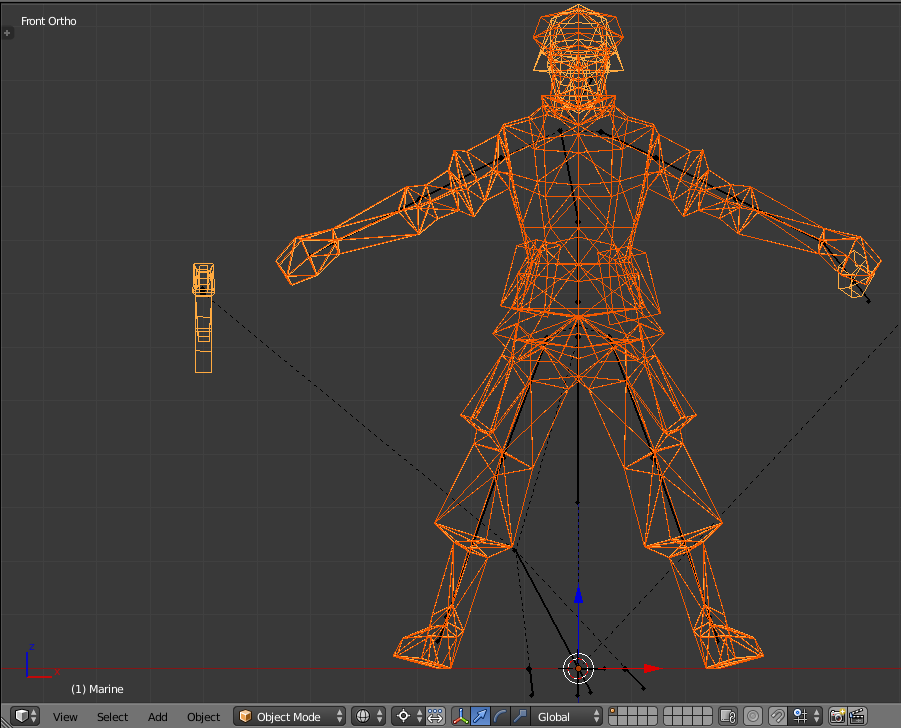
Task: Select the small gun wireframe object
Action: point(203,318)
